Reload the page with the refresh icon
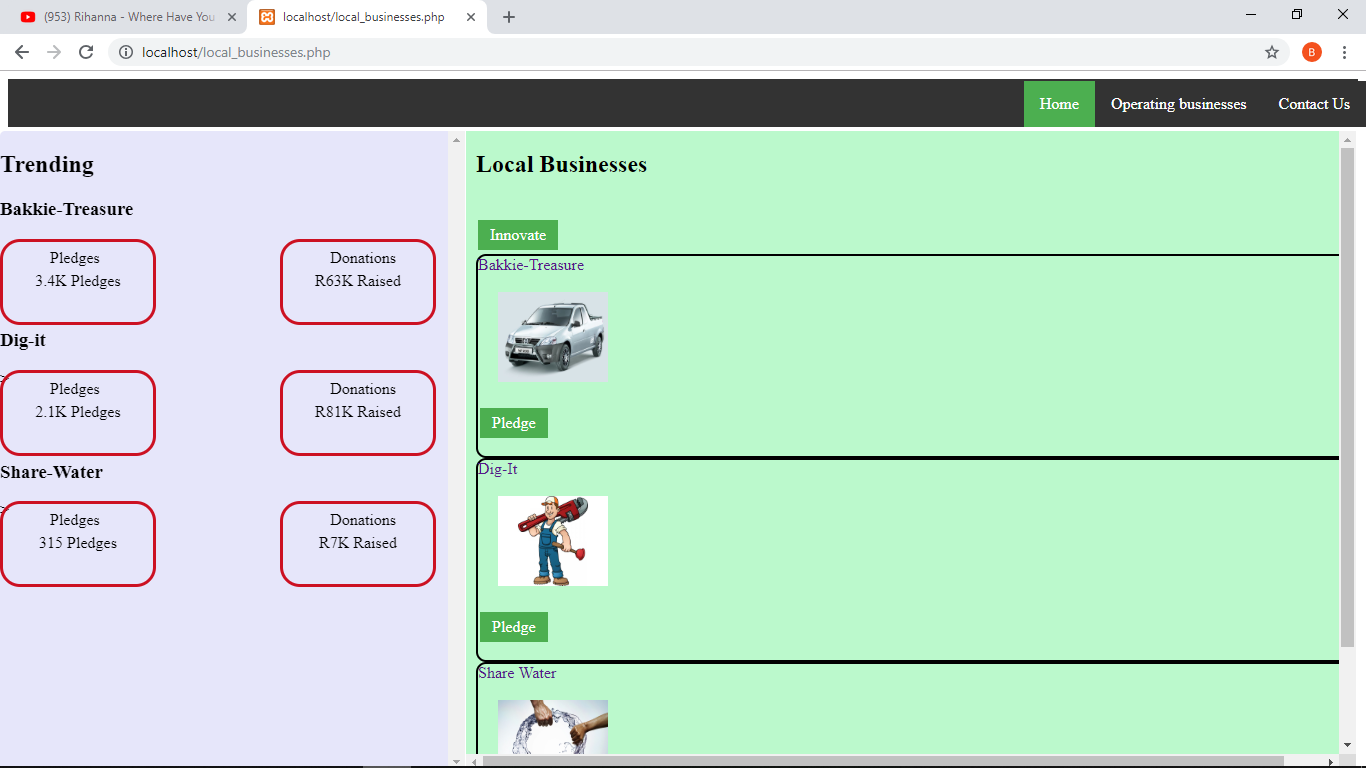This screenshot has width=1366, height=768. tap(86, 52)
